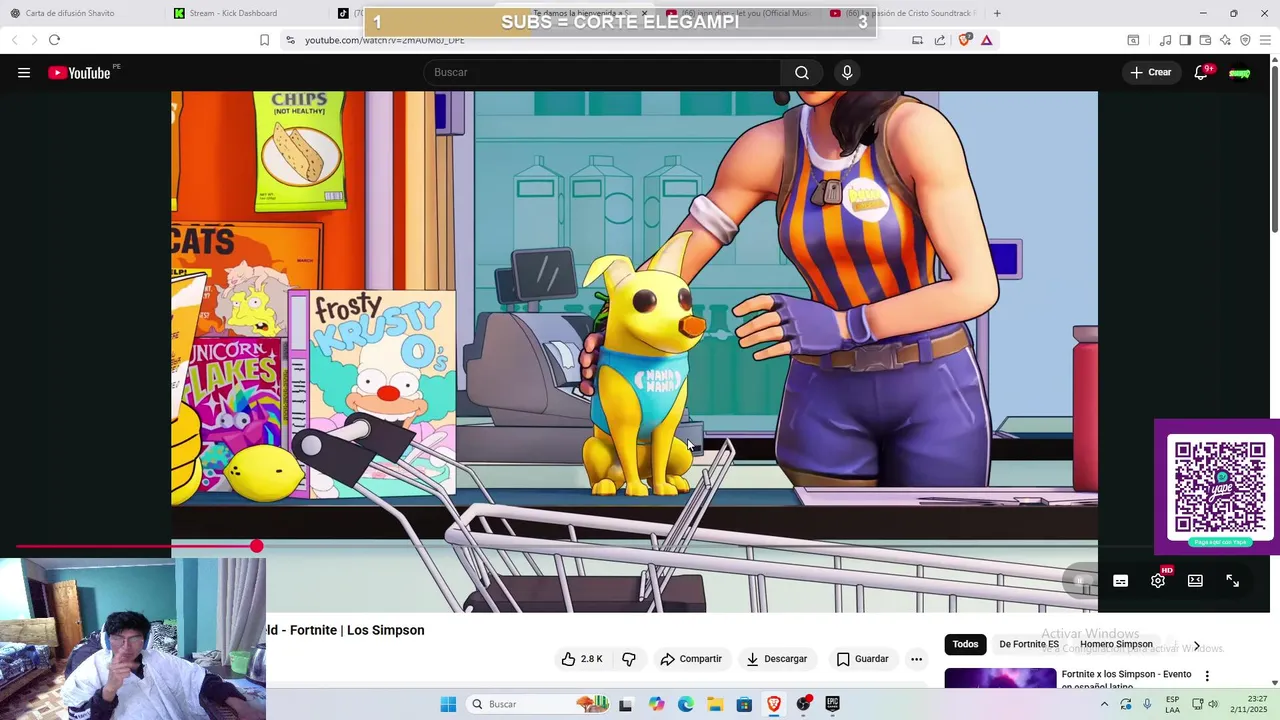This screenshot has height=720, width=1280.
Task: Enter fullscreen on the video player
Action: [1233, 580]
